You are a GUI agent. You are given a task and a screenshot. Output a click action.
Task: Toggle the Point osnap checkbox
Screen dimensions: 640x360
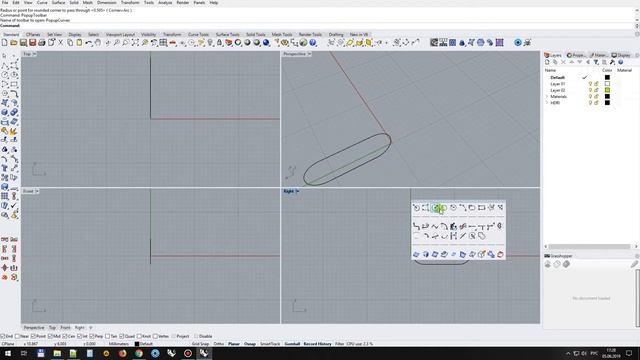(x=33, y=336)
